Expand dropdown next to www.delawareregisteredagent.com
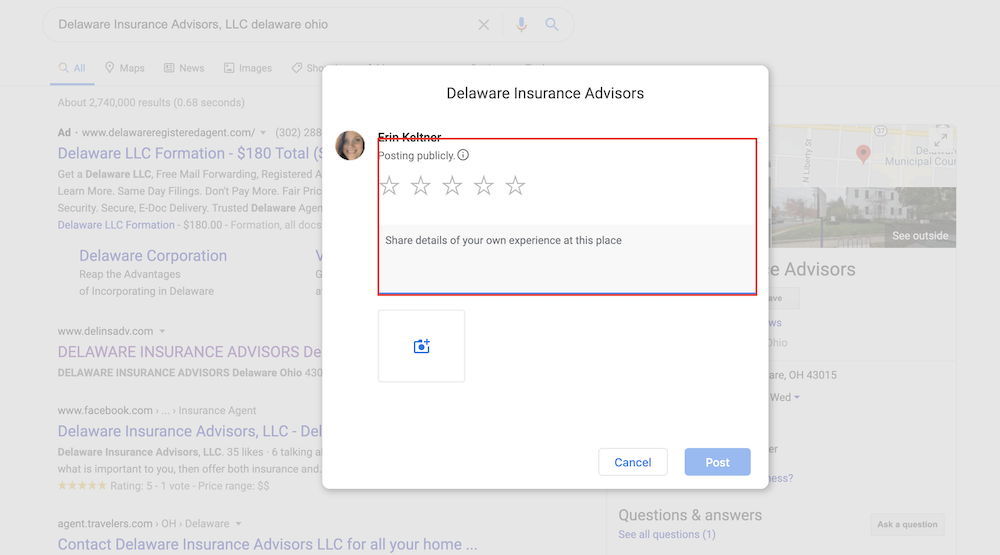The height and width of the screenshot is (555, 1000). click(x=263, y=133)
